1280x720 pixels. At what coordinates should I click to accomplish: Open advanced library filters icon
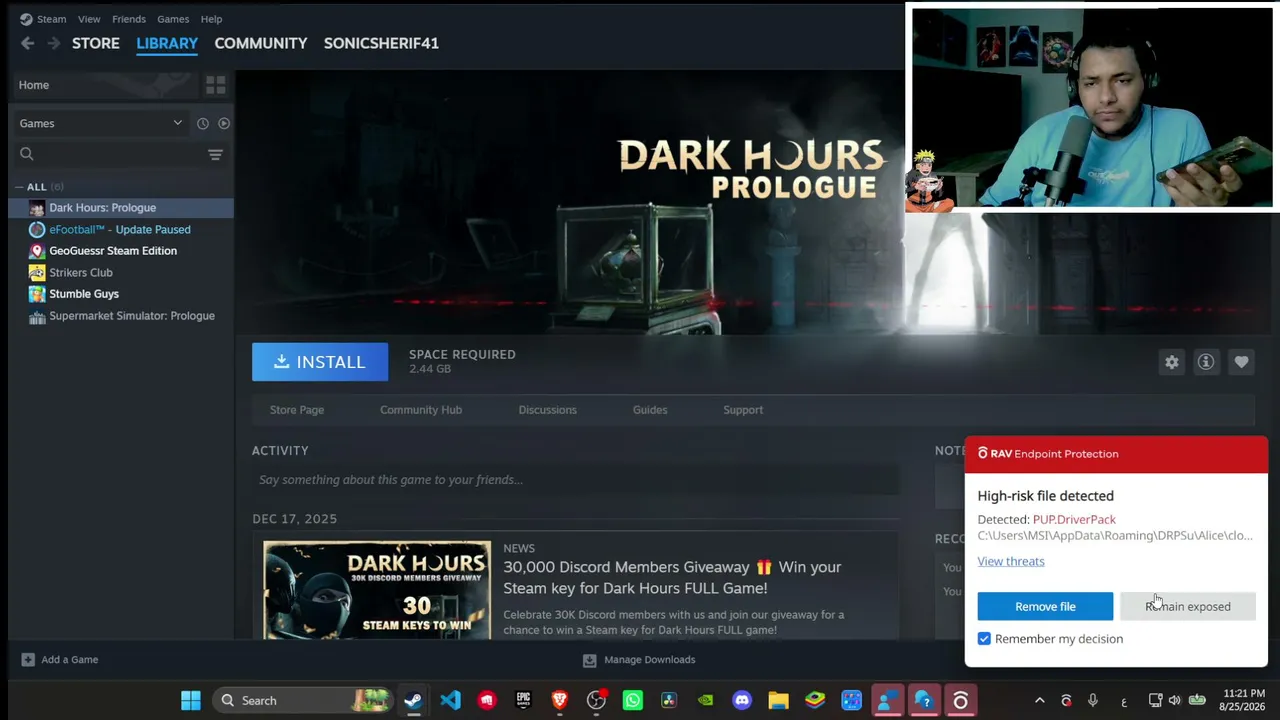pos(215,154)
